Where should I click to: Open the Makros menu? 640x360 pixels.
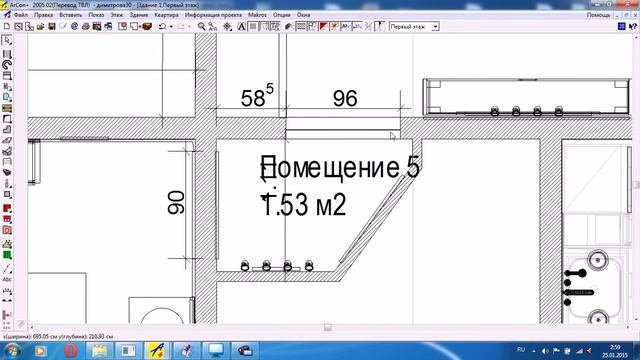pyautogui.click(x=257, y=15)
